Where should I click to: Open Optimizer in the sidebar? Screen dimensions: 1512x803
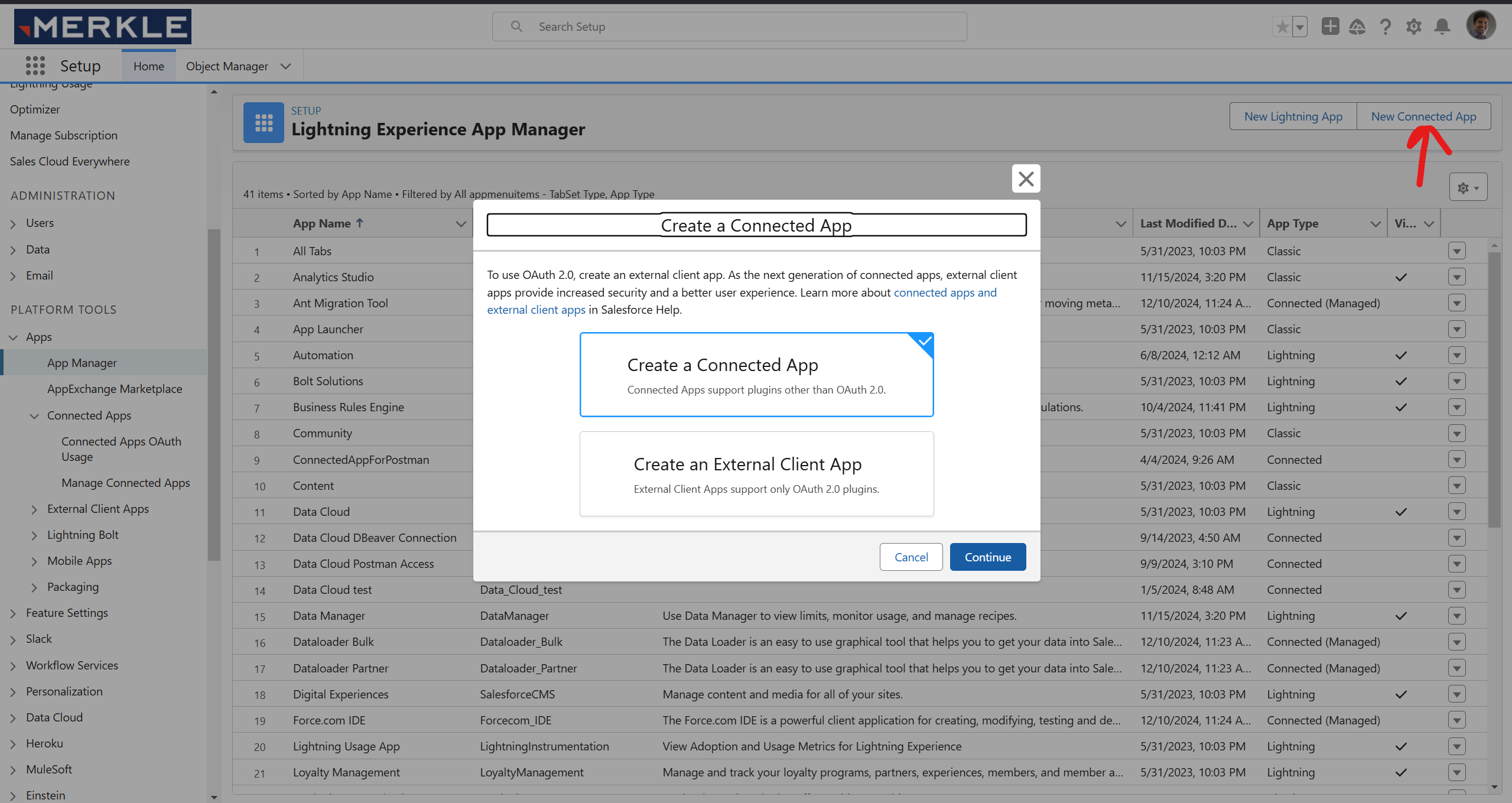[35, 109]
